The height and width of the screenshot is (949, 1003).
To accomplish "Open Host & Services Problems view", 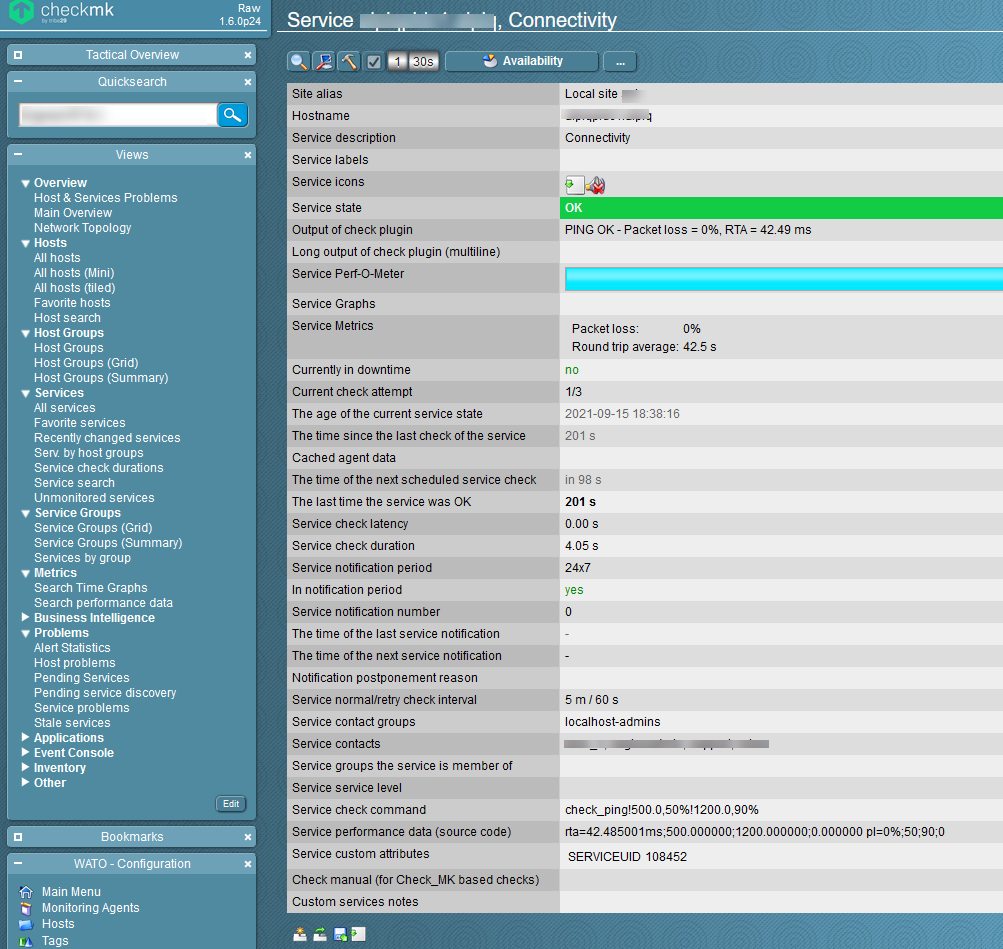I will click(x=105, y=198).
